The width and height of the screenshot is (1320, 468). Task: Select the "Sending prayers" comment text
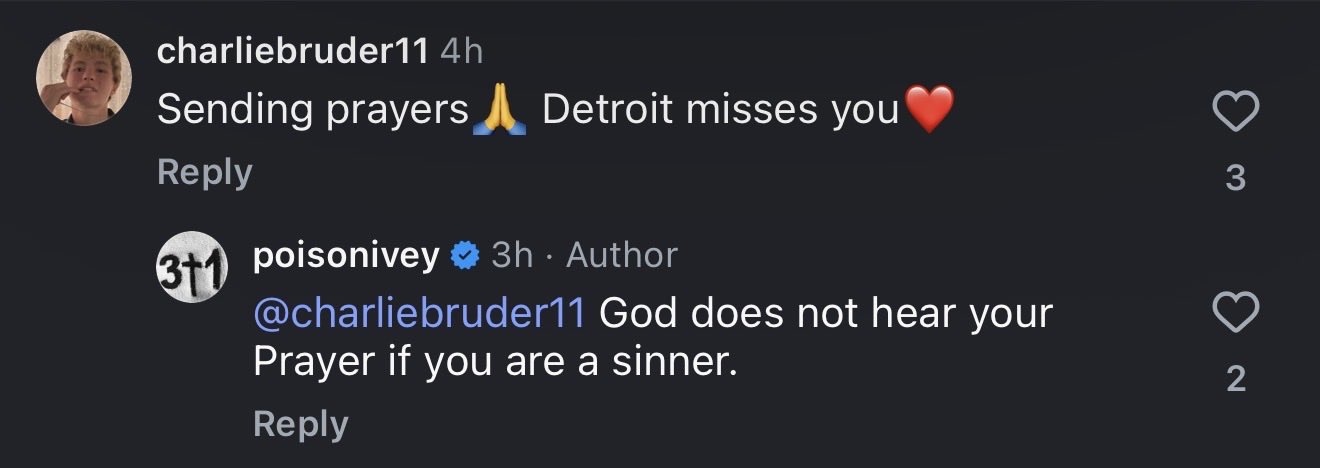pos(312,111)
